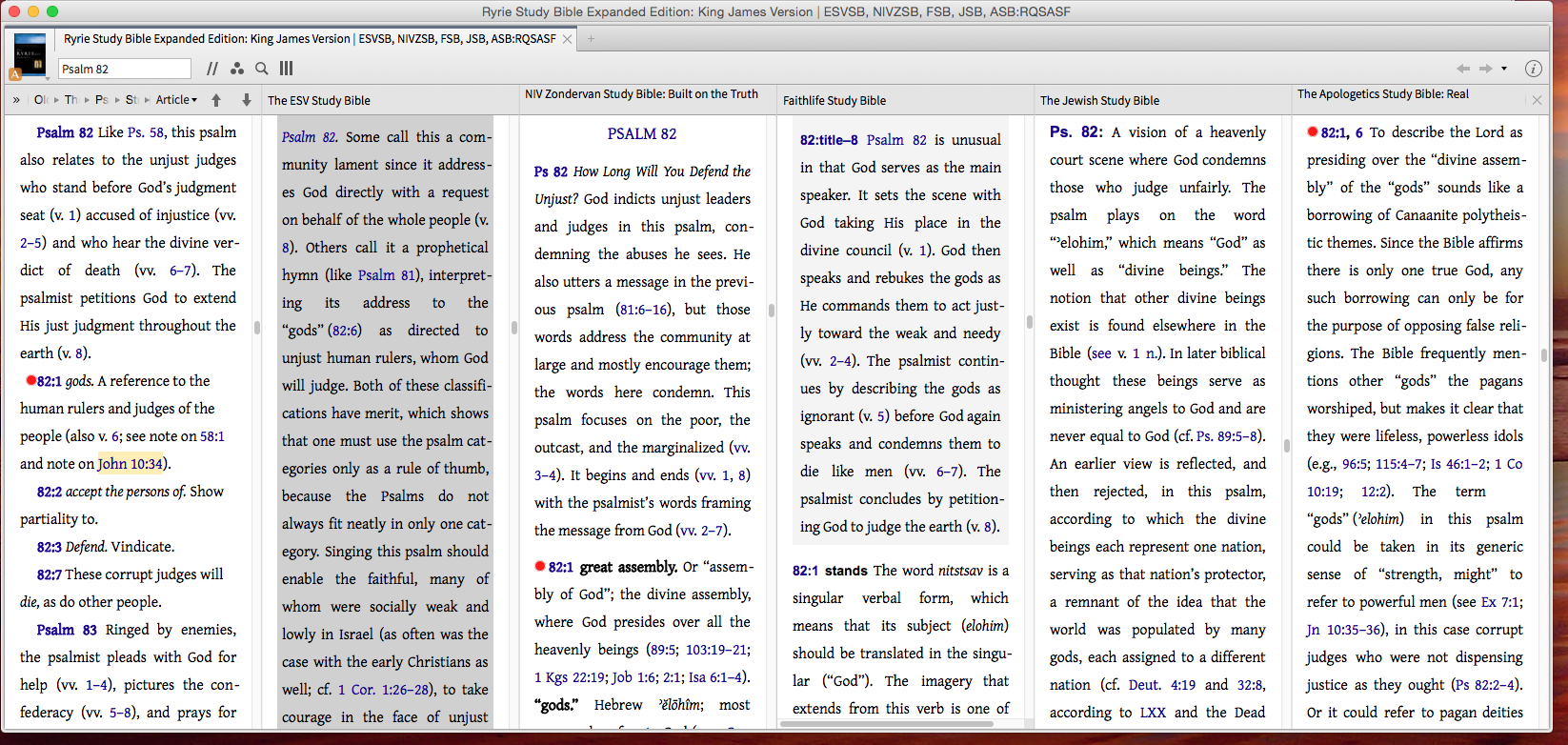Follow the 103:19–21 cross reference
This screenshot has width=1568, height=745.
point(717,650)
